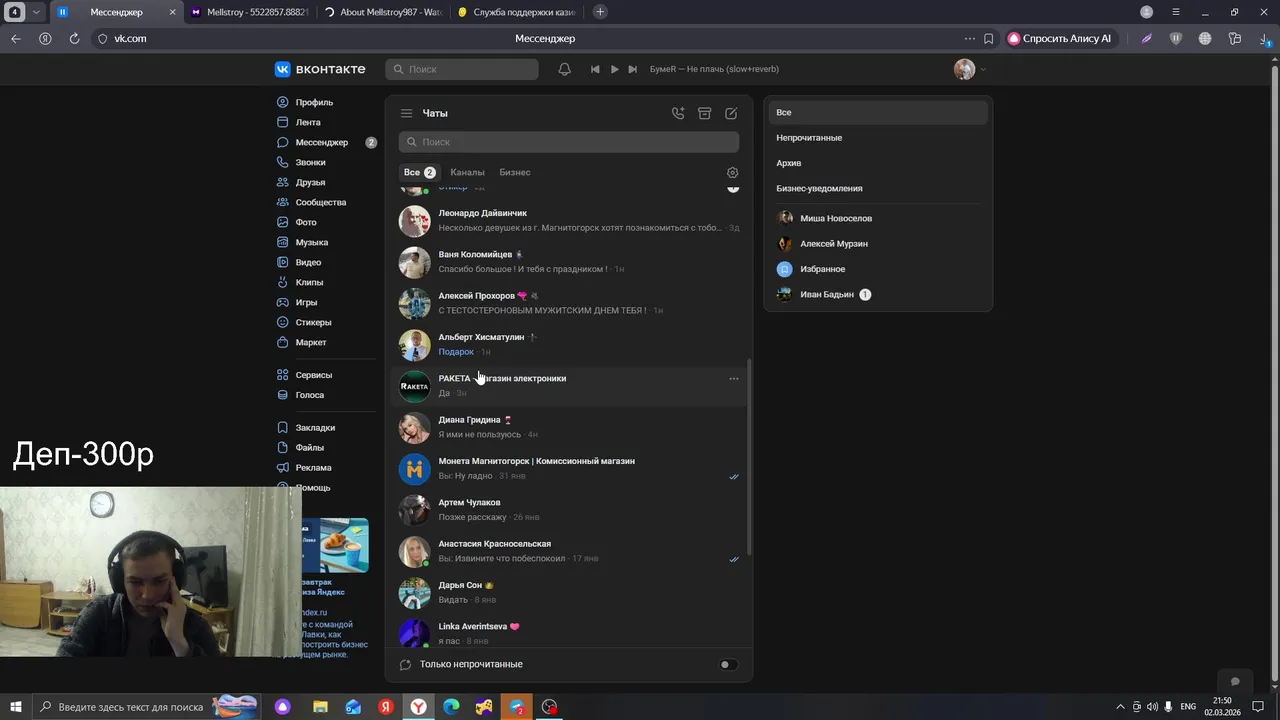This screenshot has height=720, width=1280.
Task: Skip to the next track
Action: click(632, 69)
